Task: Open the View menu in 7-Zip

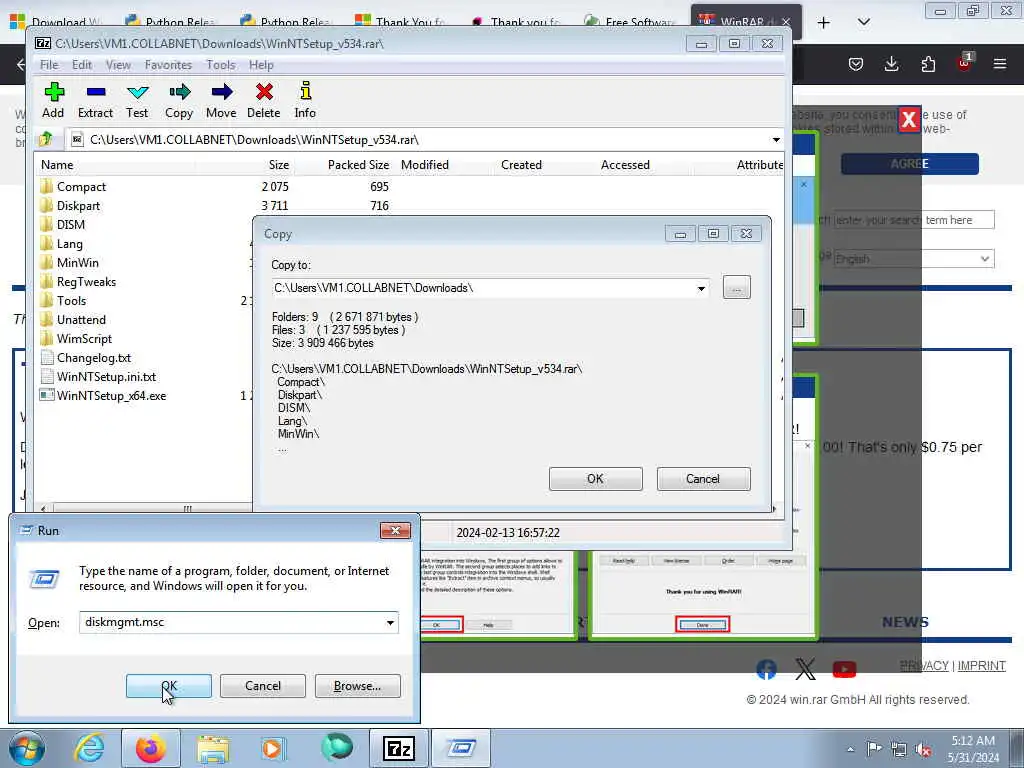Action: tap(118, 65)
